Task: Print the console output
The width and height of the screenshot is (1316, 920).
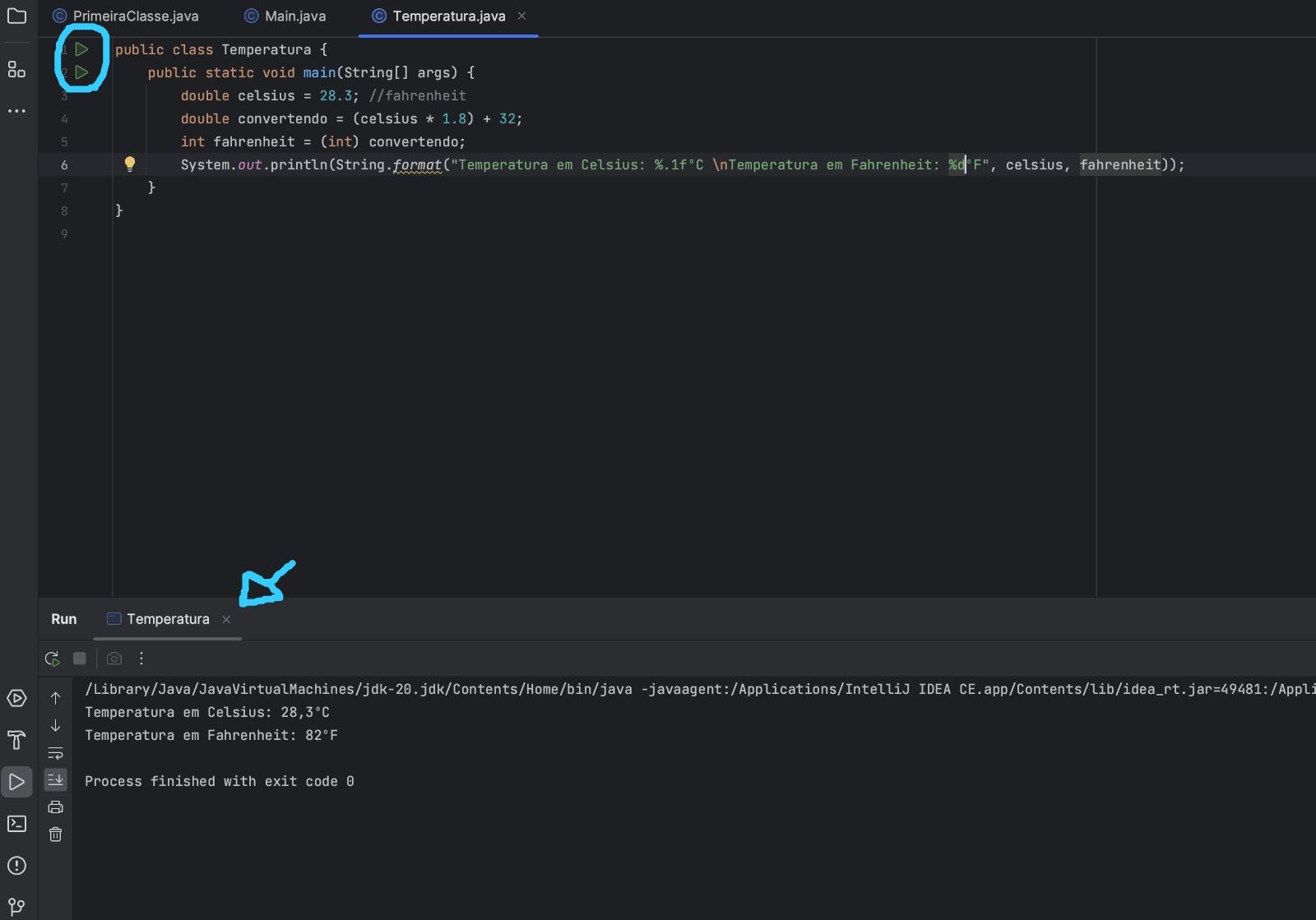Action: click(x=55, y=807)
